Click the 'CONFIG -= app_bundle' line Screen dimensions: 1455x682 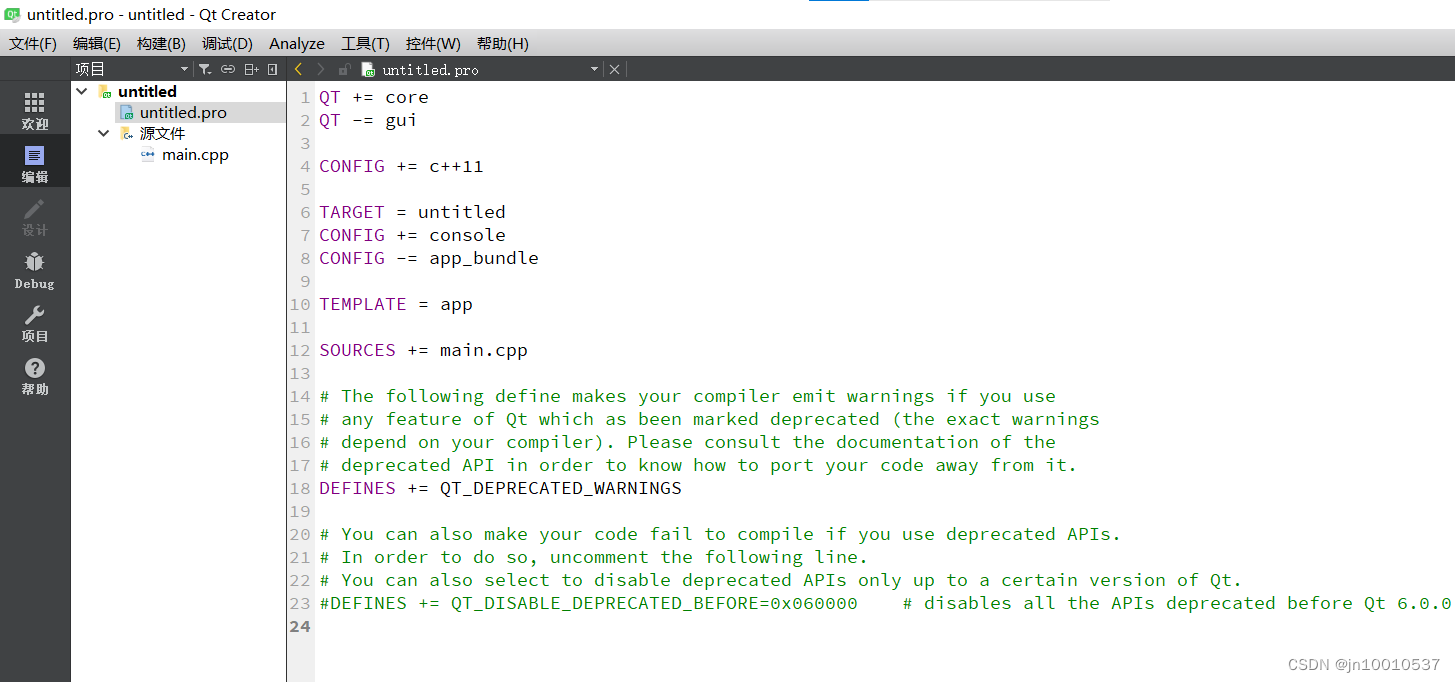coord(429,258)
